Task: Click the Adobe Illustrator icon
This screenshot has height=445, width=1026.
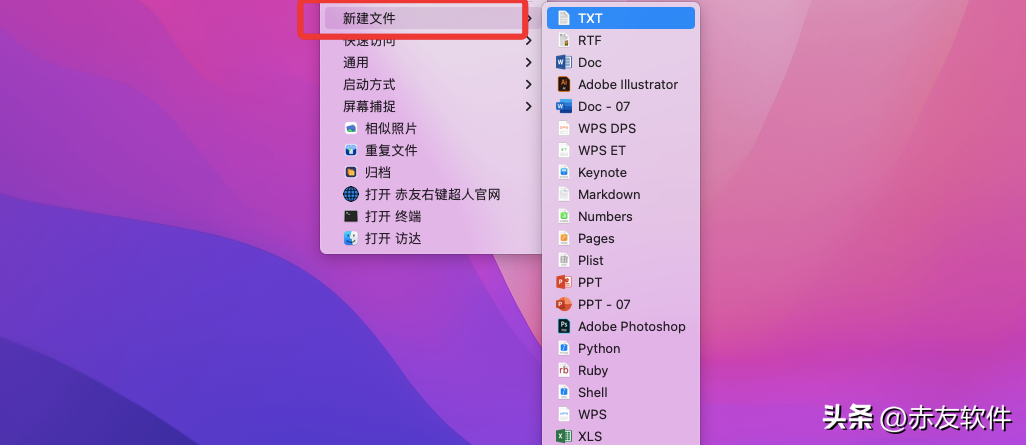Action: [x=563, y=84]
